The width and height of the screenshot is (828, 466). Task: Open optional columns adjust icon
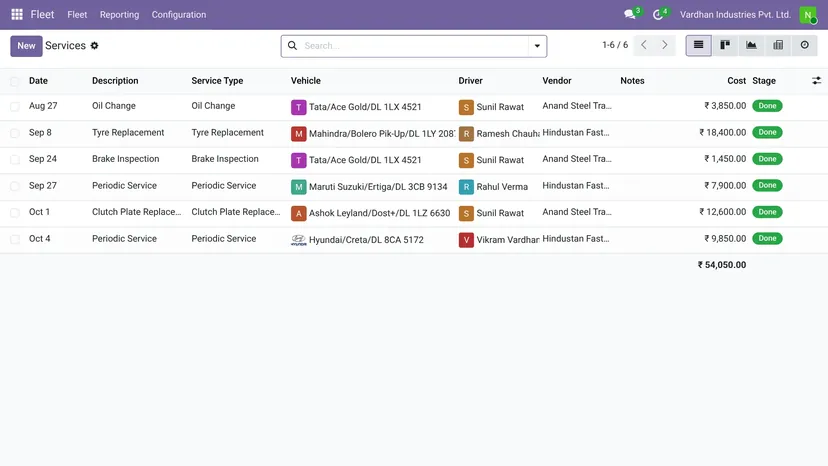pos(816,80)
